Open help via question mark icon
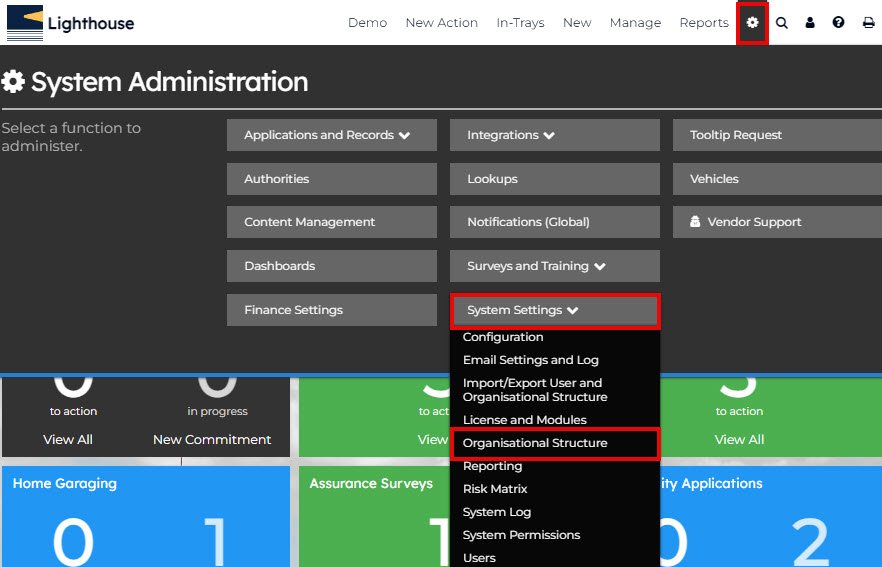The width and height of the screenshot is (882, 567). 838,23
